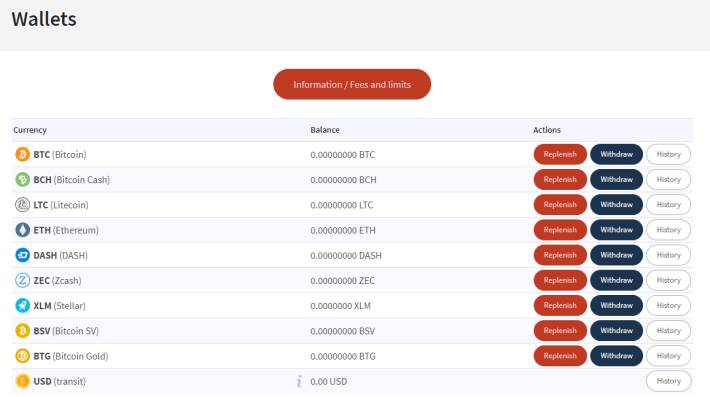View History for BCH wallet
Screen dimensions: 710x397
tap(668, 180)
